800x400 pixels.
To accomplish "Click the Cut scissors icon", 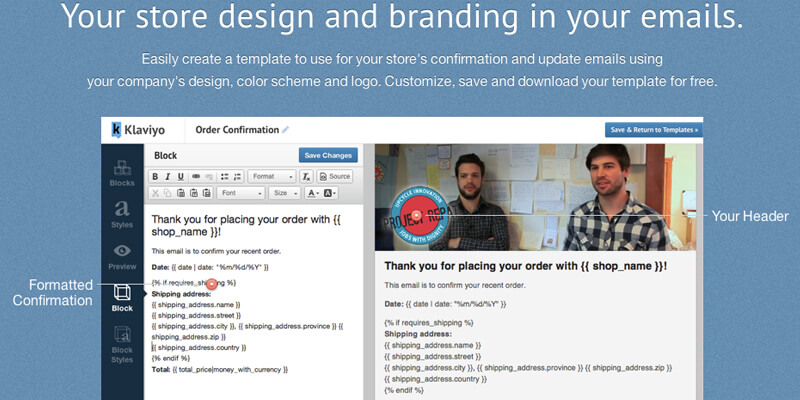I will pyautogui.click(x=156, y=193).
